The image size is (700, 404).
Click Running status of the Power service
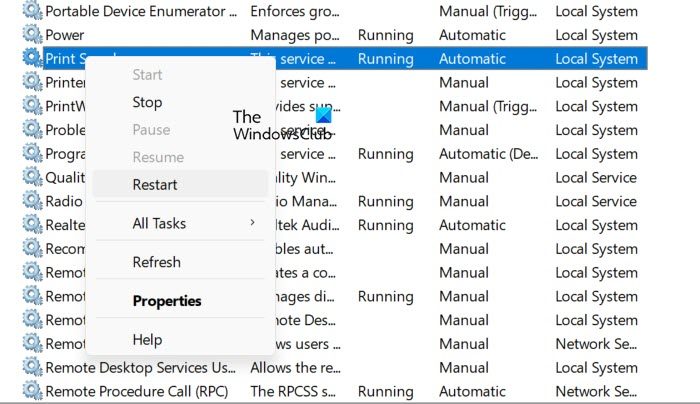[x=385, y=35]
